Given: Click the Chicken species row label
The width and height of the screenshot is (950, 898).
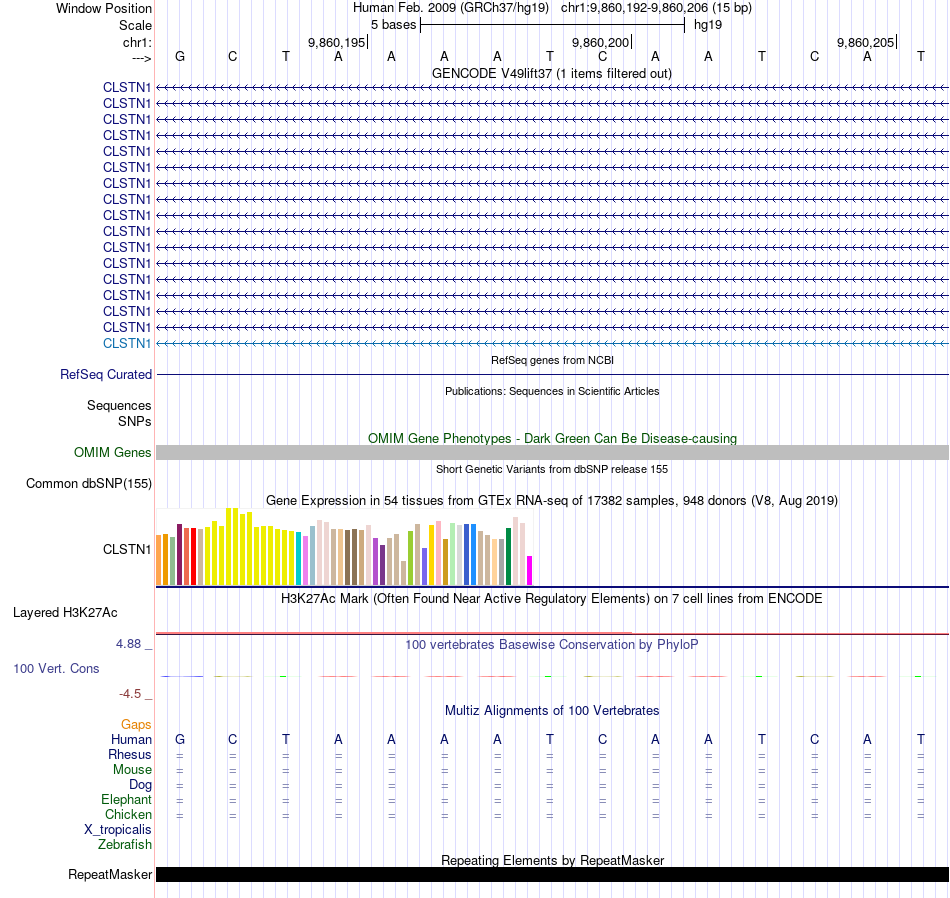Looking at the screenshot, I should tap(128, 814).
